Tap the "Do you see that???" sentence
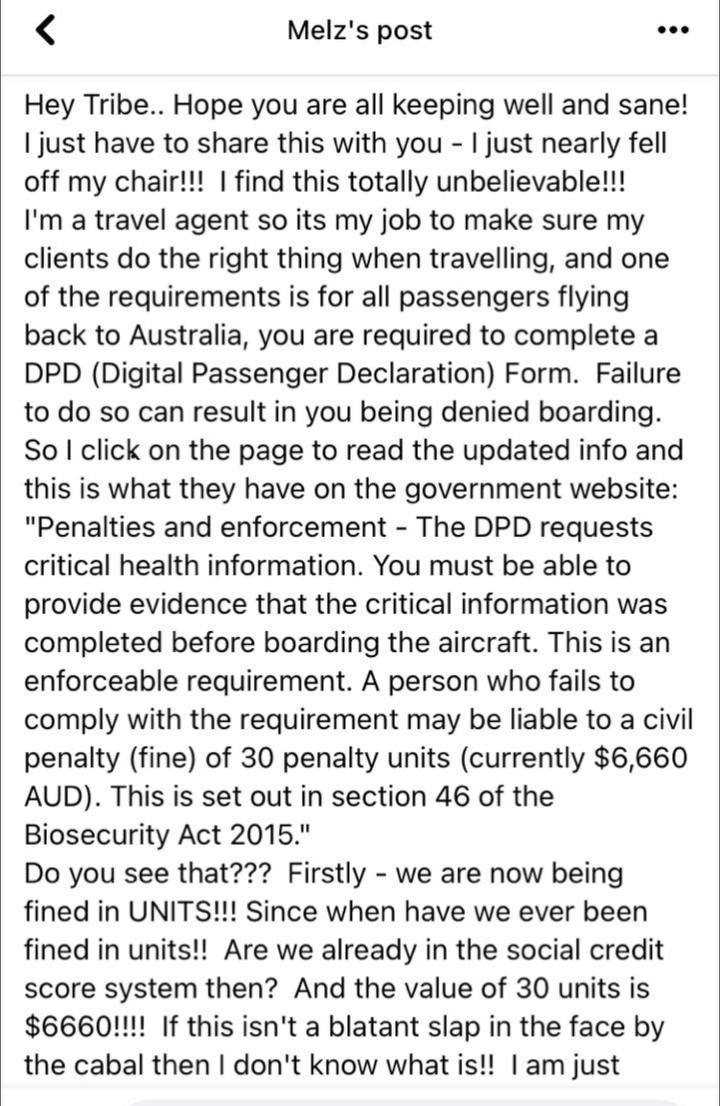 (x=147, y=874)
